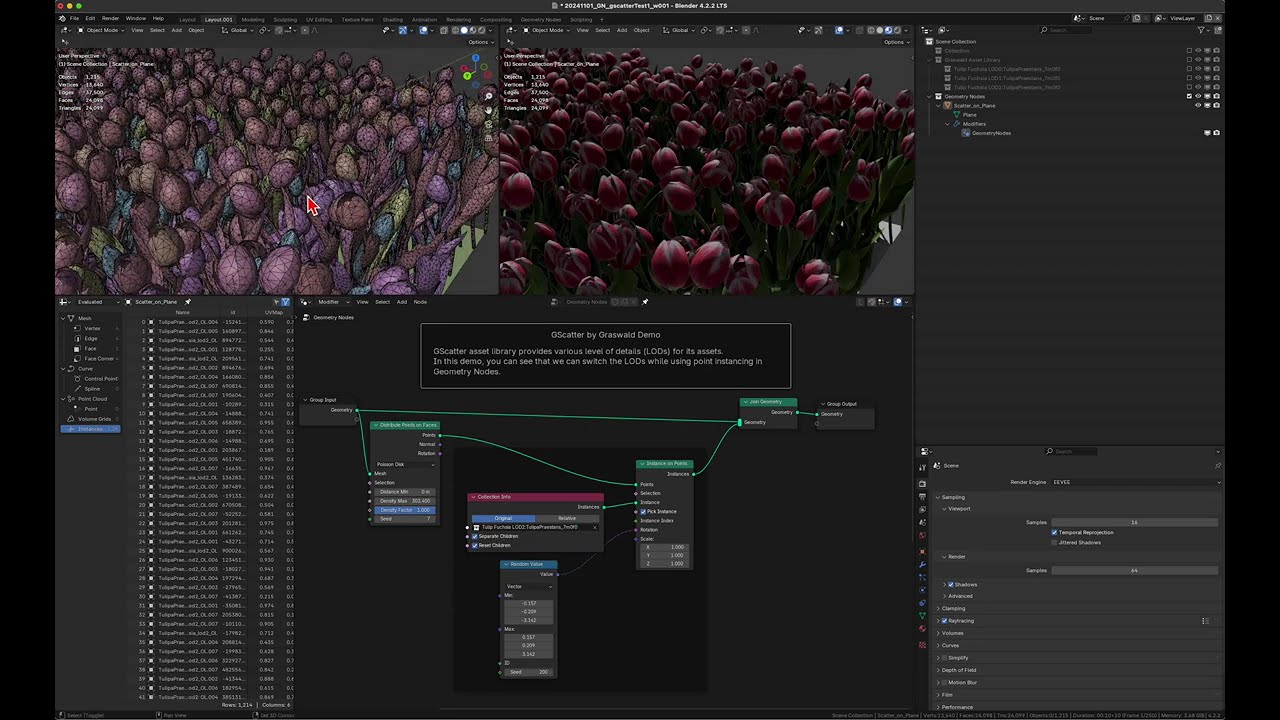The image size is (1280, 720).
Task: Click the new scene icon beside Scene field
Action: [1136, 18]
